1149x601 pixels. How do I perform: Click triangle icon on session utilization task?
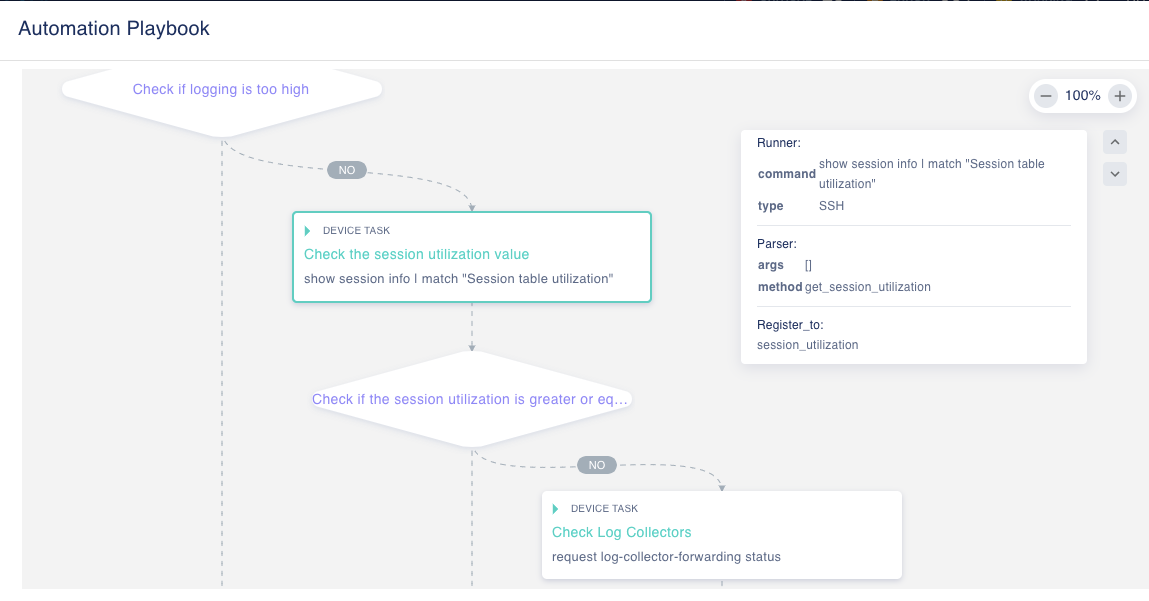pos(308,231)
